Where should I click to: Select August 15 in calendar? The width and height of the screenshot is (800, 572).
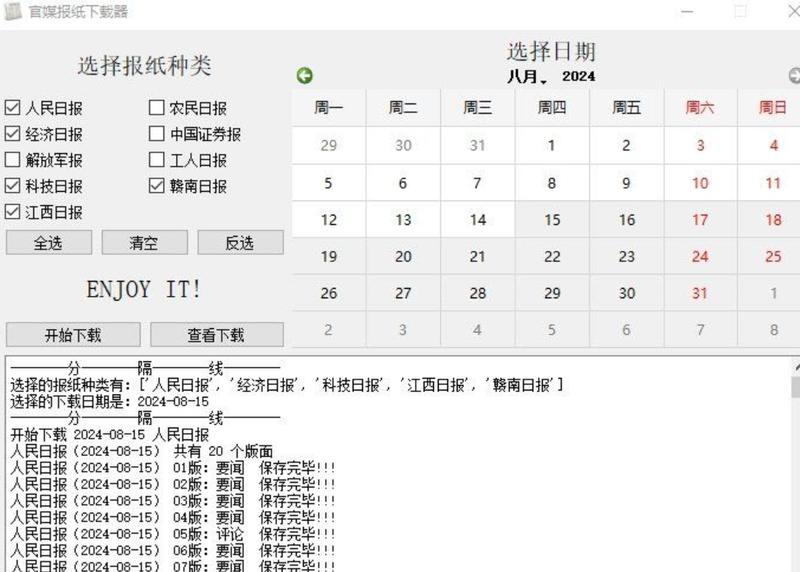(x=552, y=220)
